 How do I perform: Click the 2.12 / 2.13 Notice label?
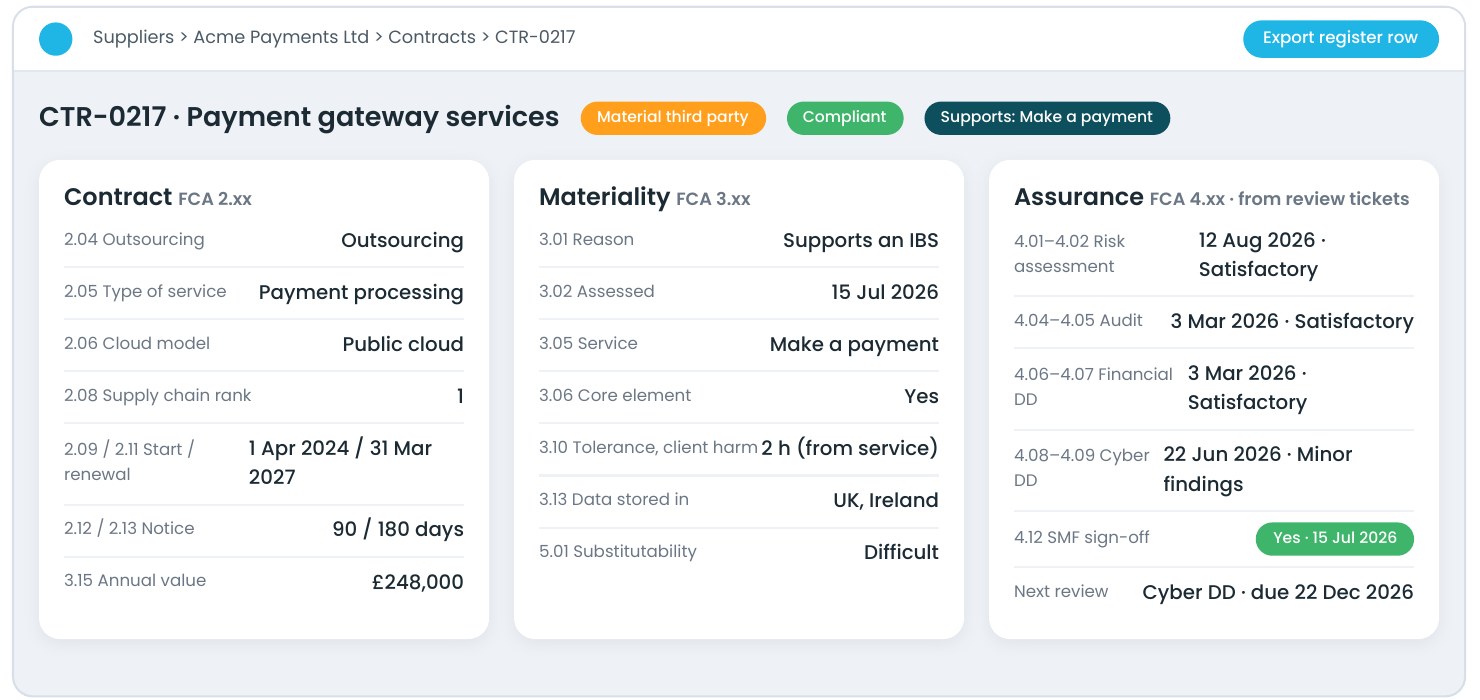(129, 529)
